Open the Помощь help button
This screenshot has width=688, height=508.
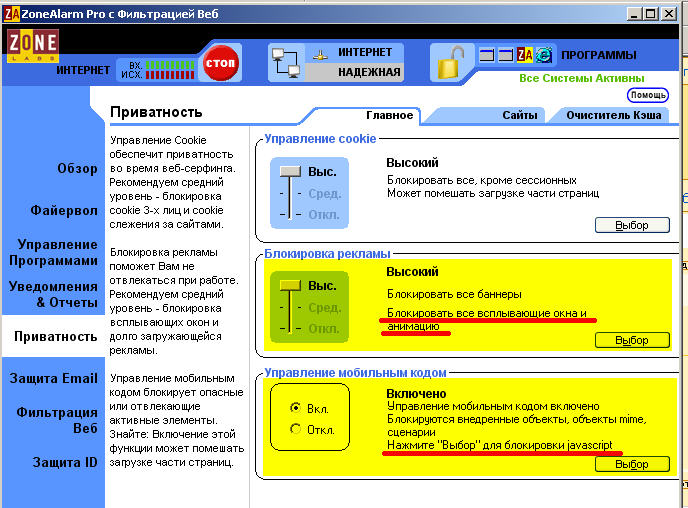point(648,95)
